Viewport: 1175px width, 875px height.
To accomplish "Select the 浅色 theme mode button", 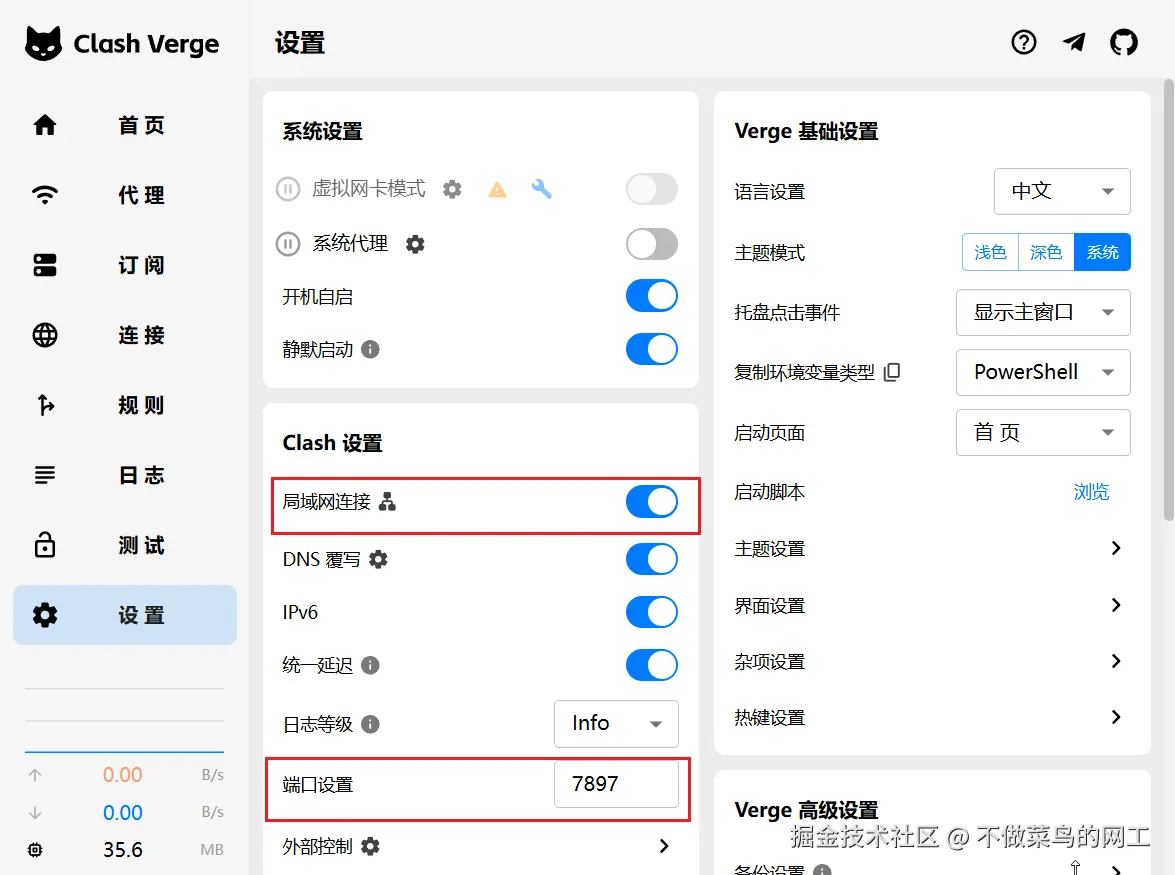I will pyautogui.click(x=990, y=252).
